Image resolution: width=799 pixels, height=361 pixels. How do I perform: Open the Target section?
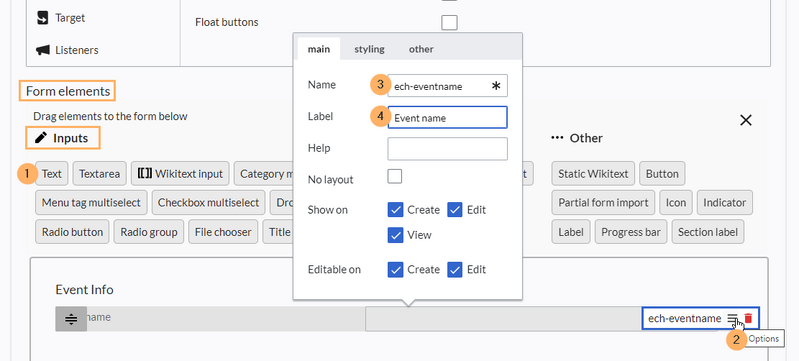point(61,18)
